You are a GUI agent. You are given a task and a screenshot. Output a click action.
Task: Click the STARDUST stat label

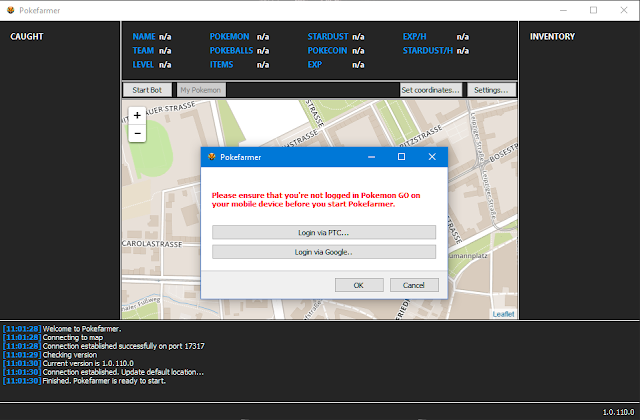tap(328, 37)
